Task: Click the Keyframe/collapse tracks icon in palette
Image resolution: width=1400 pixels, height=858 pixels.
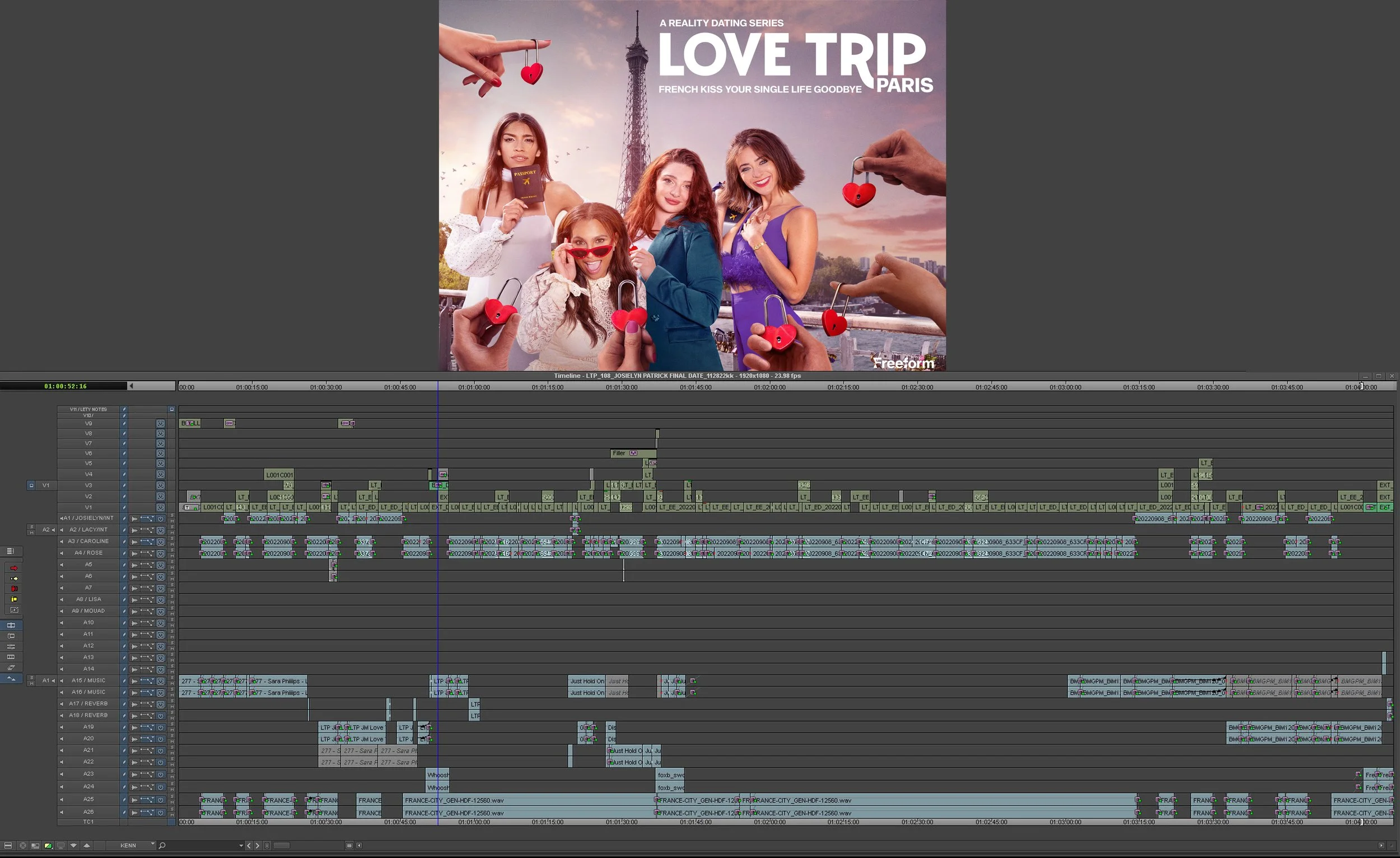Action: click(x=11, y=668)
